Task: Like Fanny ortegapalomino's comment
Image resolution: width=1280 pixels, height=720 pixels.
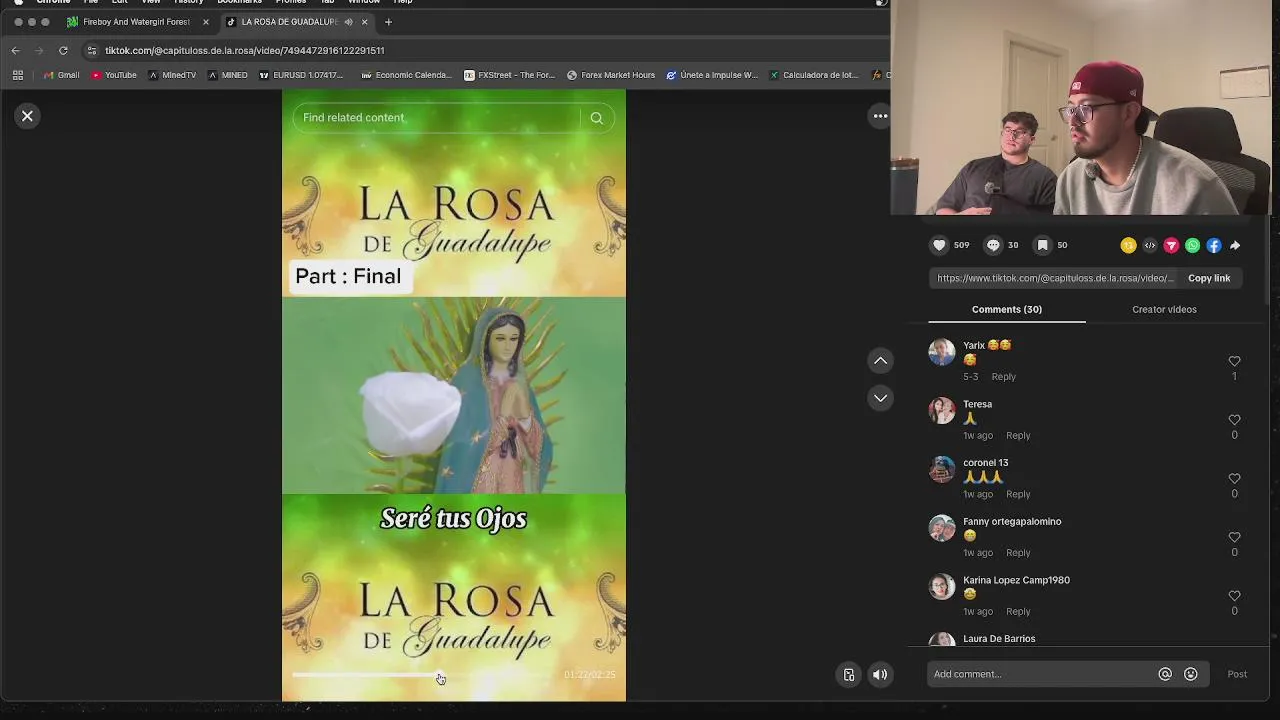Action: [1234, 537]
